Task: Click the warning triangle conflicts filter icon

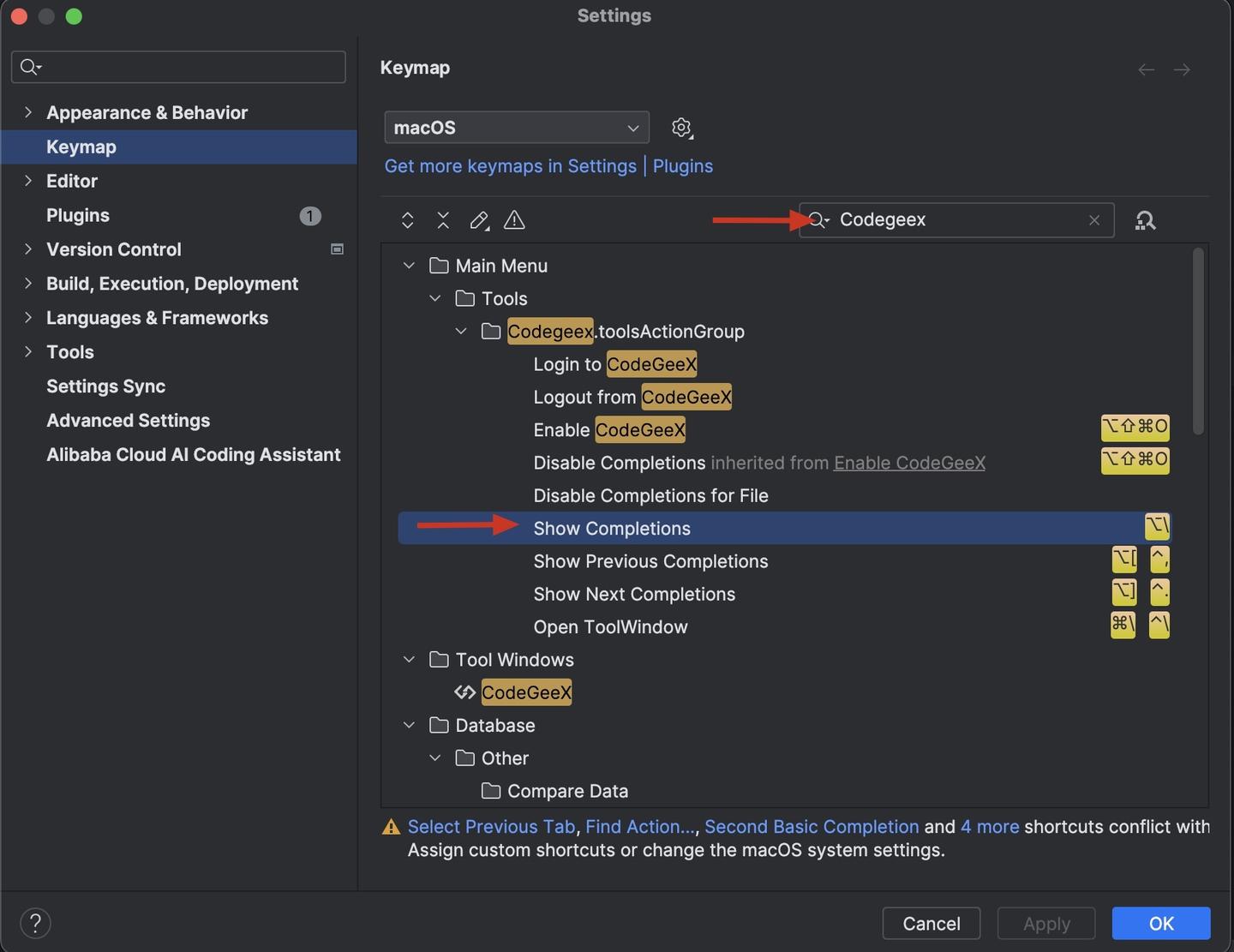Action: (x=514, y=220)
